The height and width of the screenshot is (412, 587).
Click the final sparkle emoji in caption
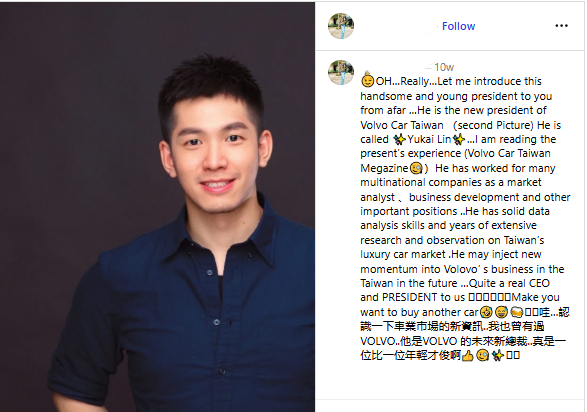tap(498, 355)
